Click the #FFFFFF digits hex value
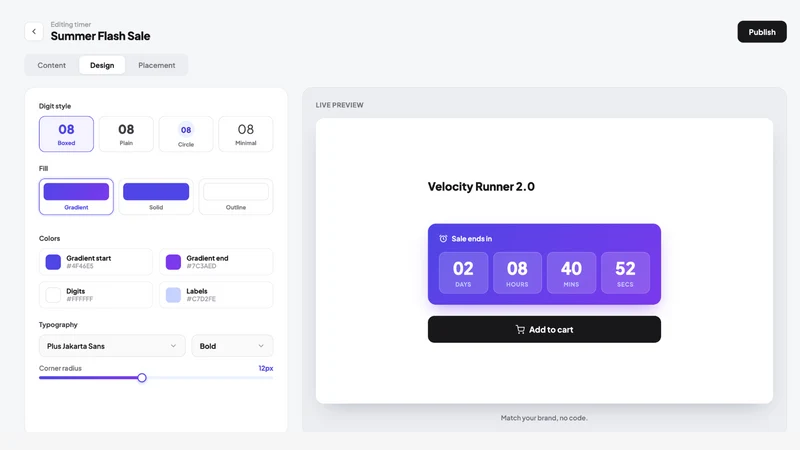The image size is (800, 450). pyautogui.click(x=80, y=299)
